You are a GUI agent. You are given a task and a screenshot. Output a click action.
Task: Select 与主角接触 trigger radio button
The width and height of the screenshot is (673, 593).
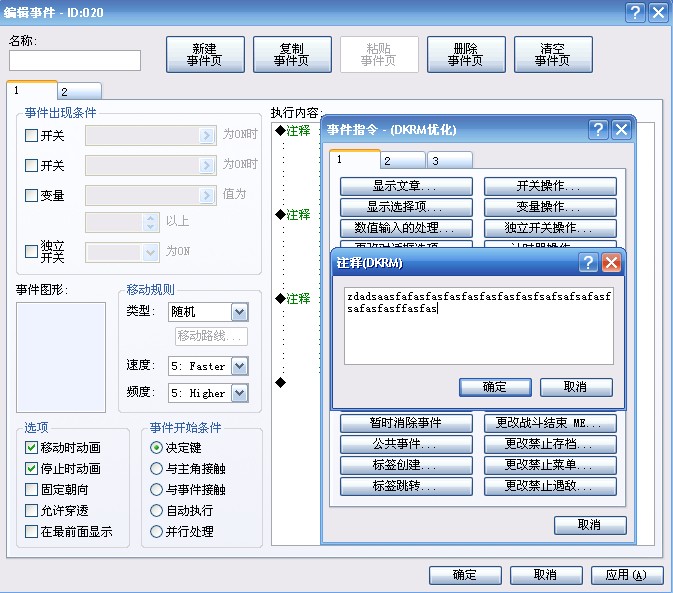point(156,468)
